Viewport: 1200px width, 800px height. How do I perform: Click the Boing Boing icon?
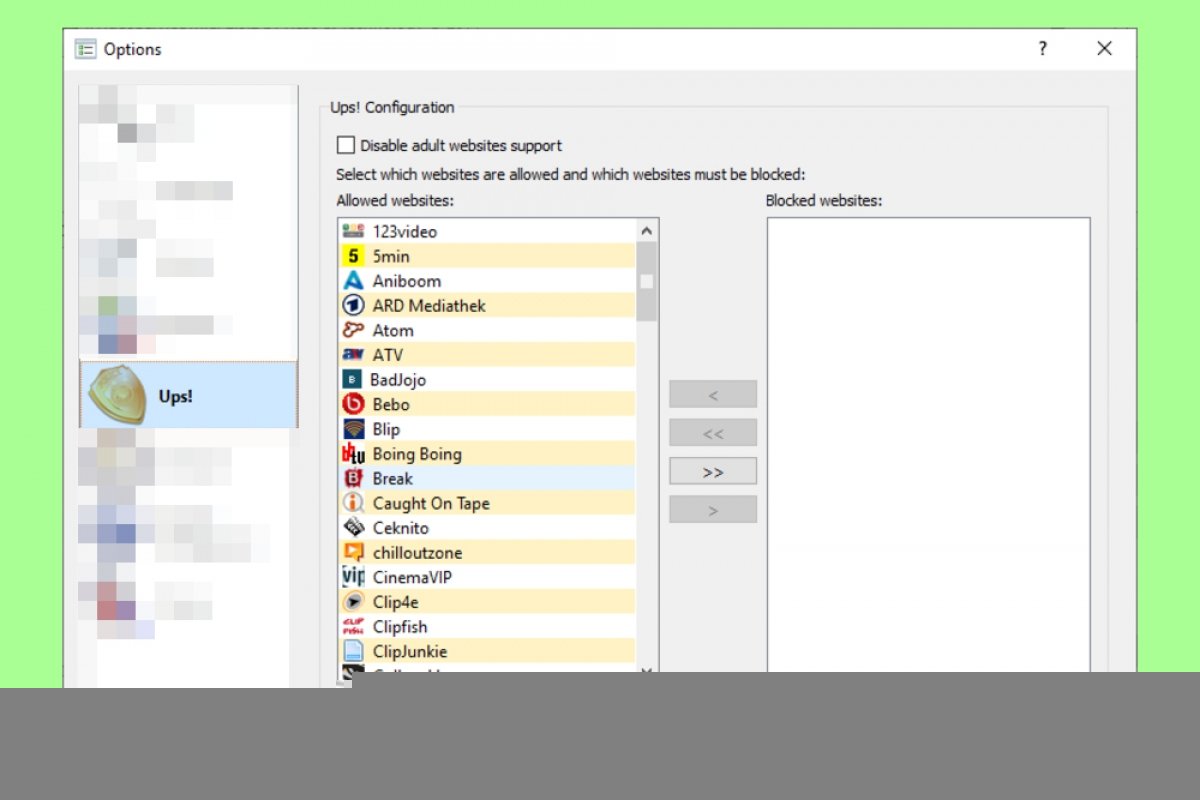(x=353, y=454)
